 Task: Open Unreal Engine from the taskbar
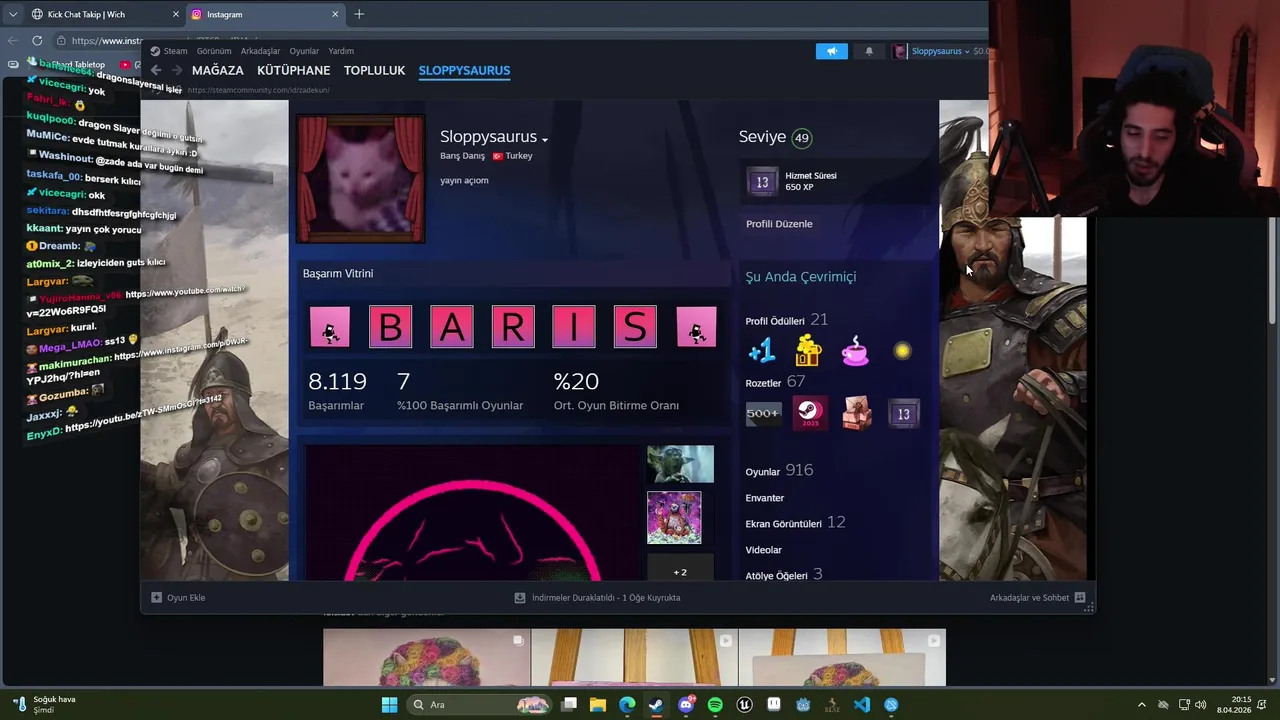[745, 705]
